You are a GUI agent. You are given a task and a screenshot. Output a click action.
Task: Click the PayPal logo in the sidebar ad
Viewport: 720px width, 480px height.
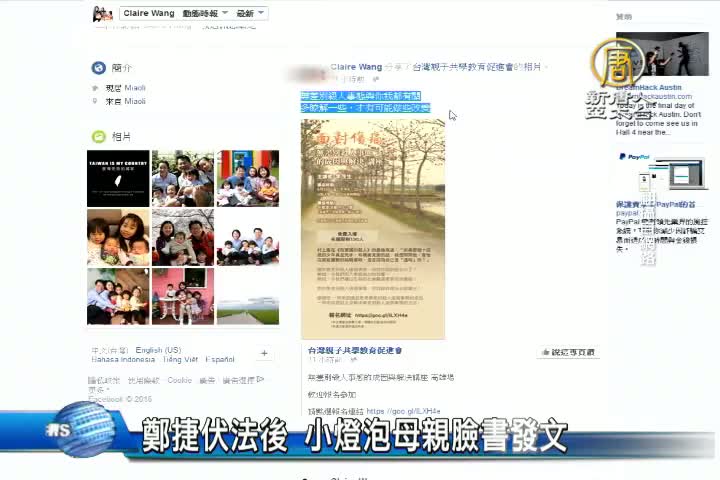click(x=634, y=157)
